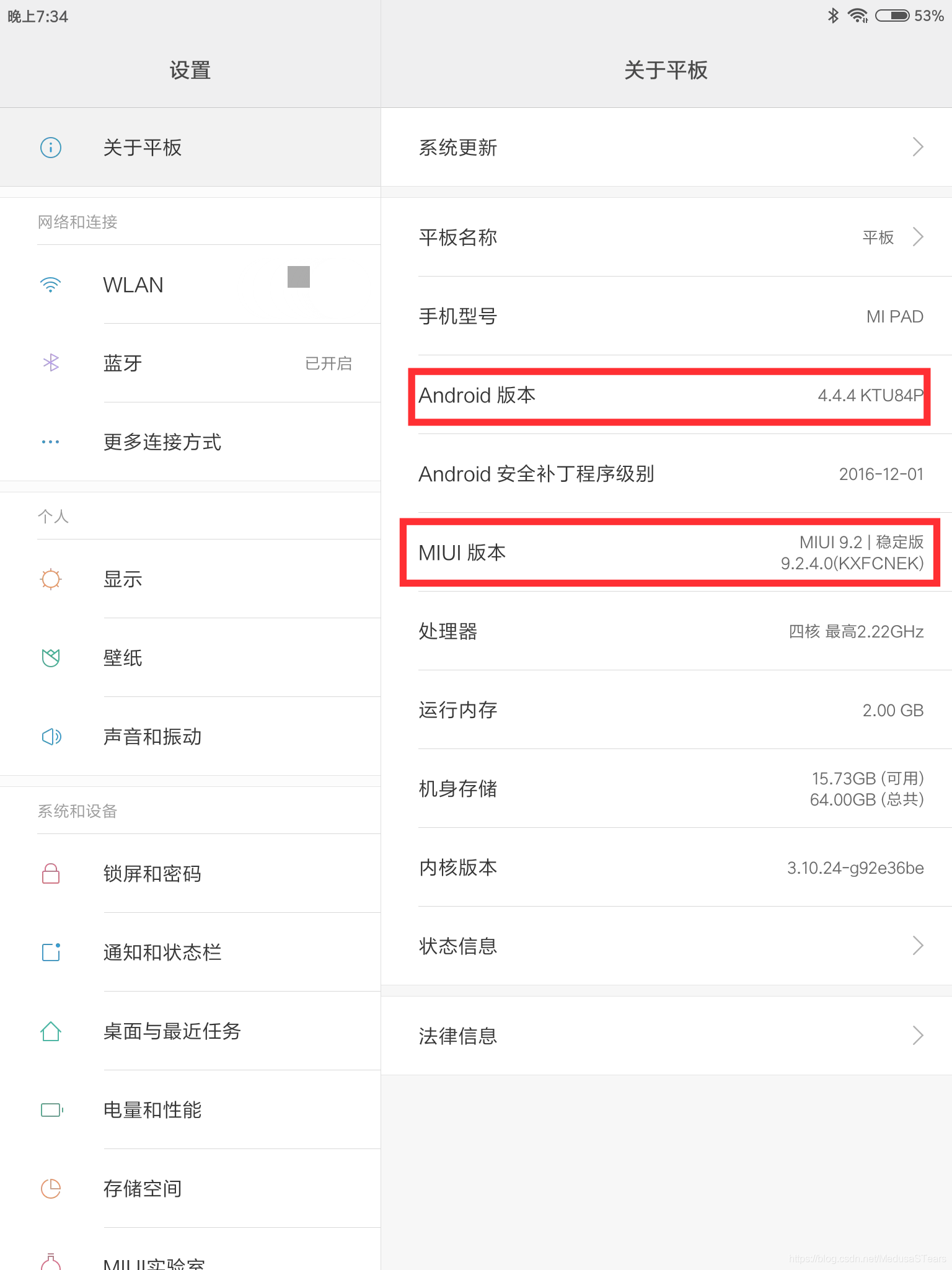Tap the 4.4.4 KTU84P version value
Image resolution: width=952 pixels, height=1270 pixels.
870,395
